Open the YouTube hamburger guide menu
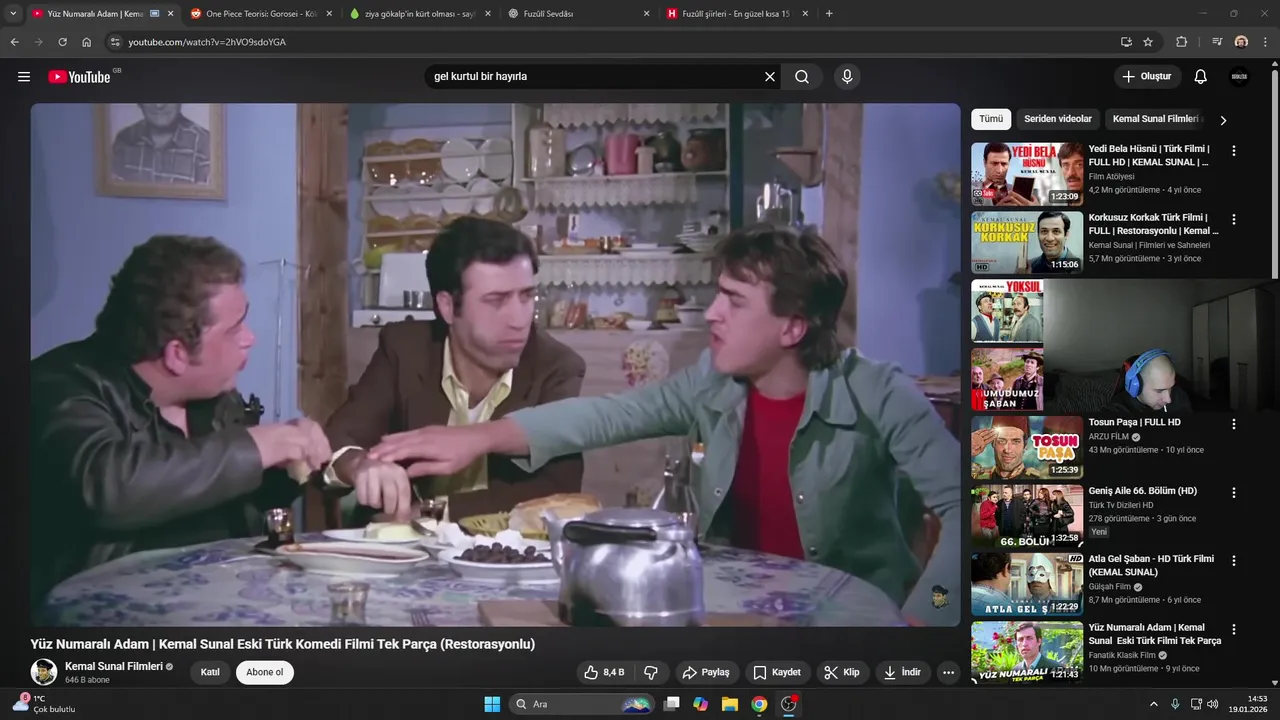Screen dimensions: 1280x720 tap(24, 77)
